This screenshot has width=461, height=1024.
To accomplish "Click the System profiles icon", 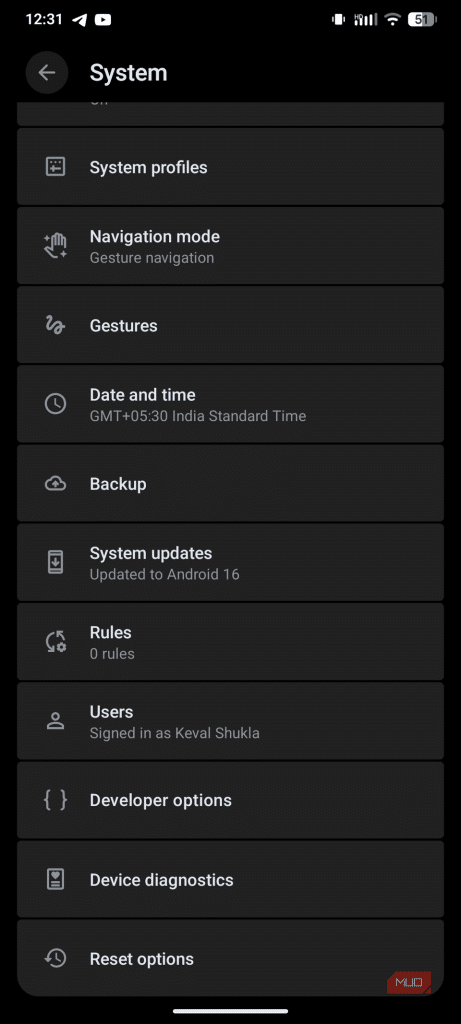I will (x=55, y=167).
